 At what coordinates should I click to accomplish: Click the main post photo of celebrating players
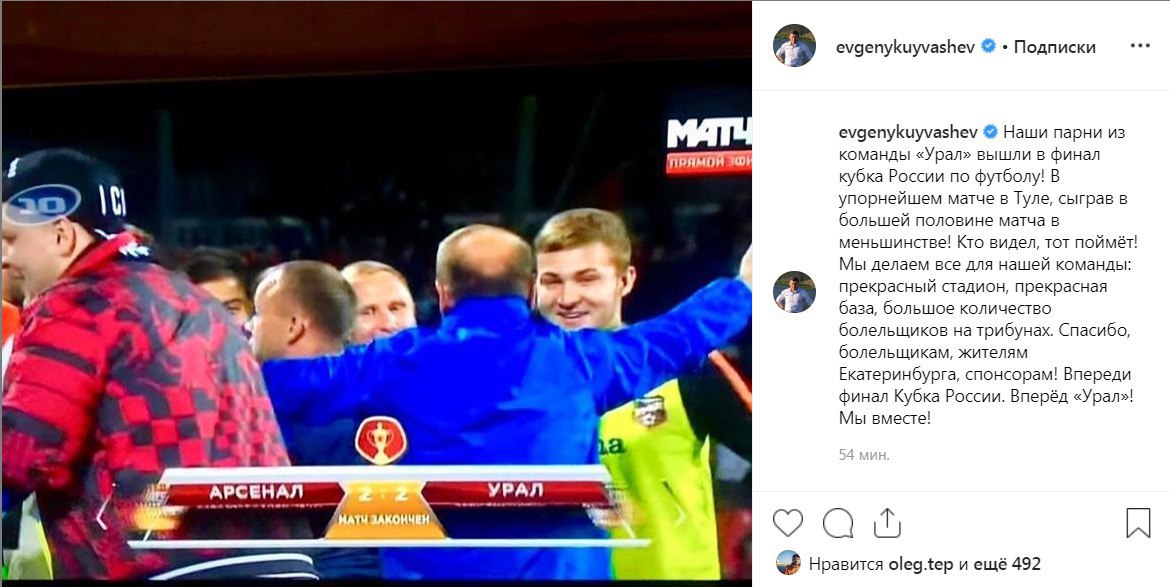[376, 291]
